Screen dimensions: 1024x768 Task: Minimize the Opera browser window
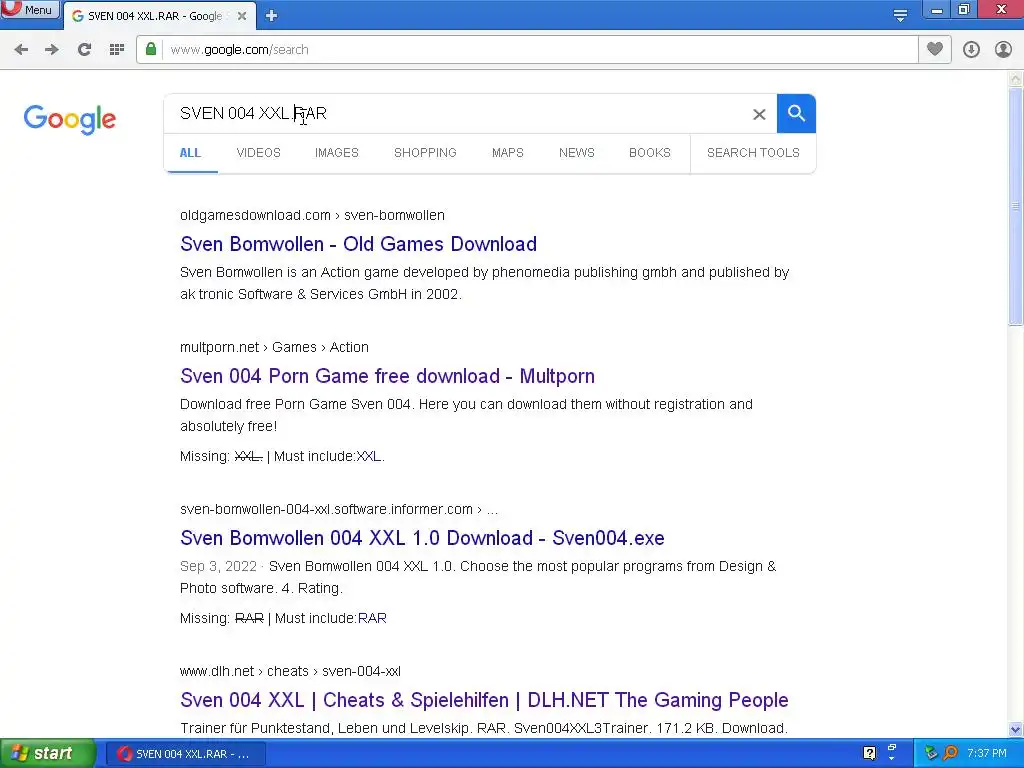click(x=937, y=9)
